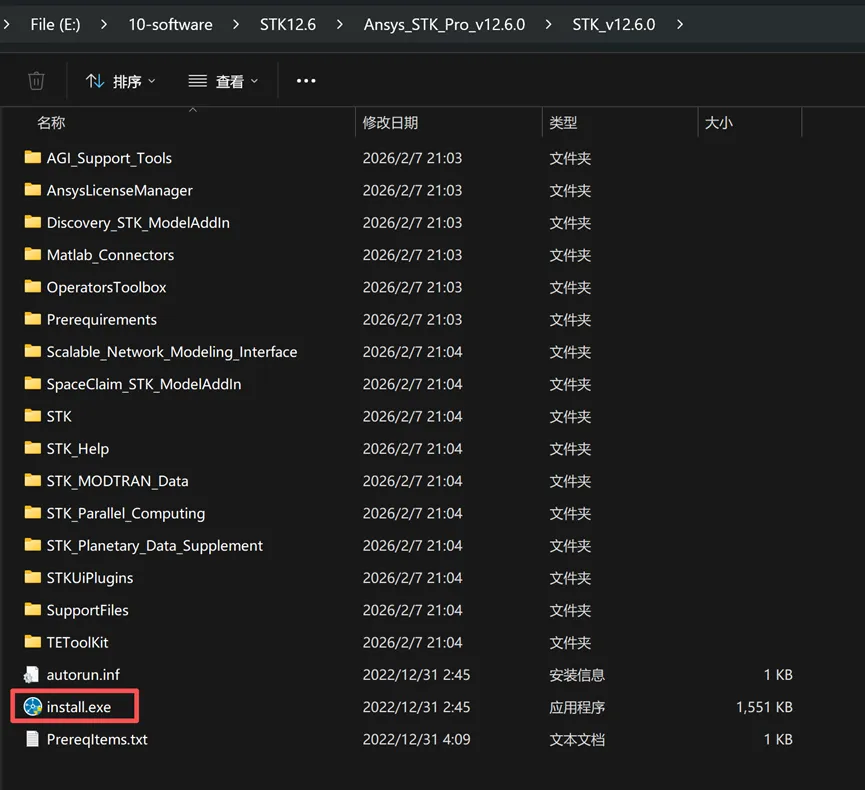865x790 pixels.
Task: Select Scalable_Network_Modeling_Interface folder icon
Action: pos(33,351)
